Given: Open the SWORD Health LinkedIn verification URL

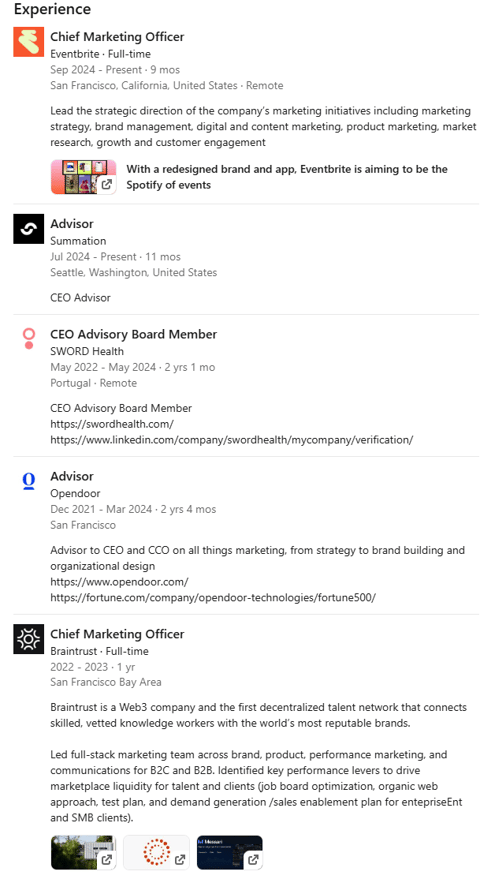Looking at the screenshot, I should coord(232,440).
